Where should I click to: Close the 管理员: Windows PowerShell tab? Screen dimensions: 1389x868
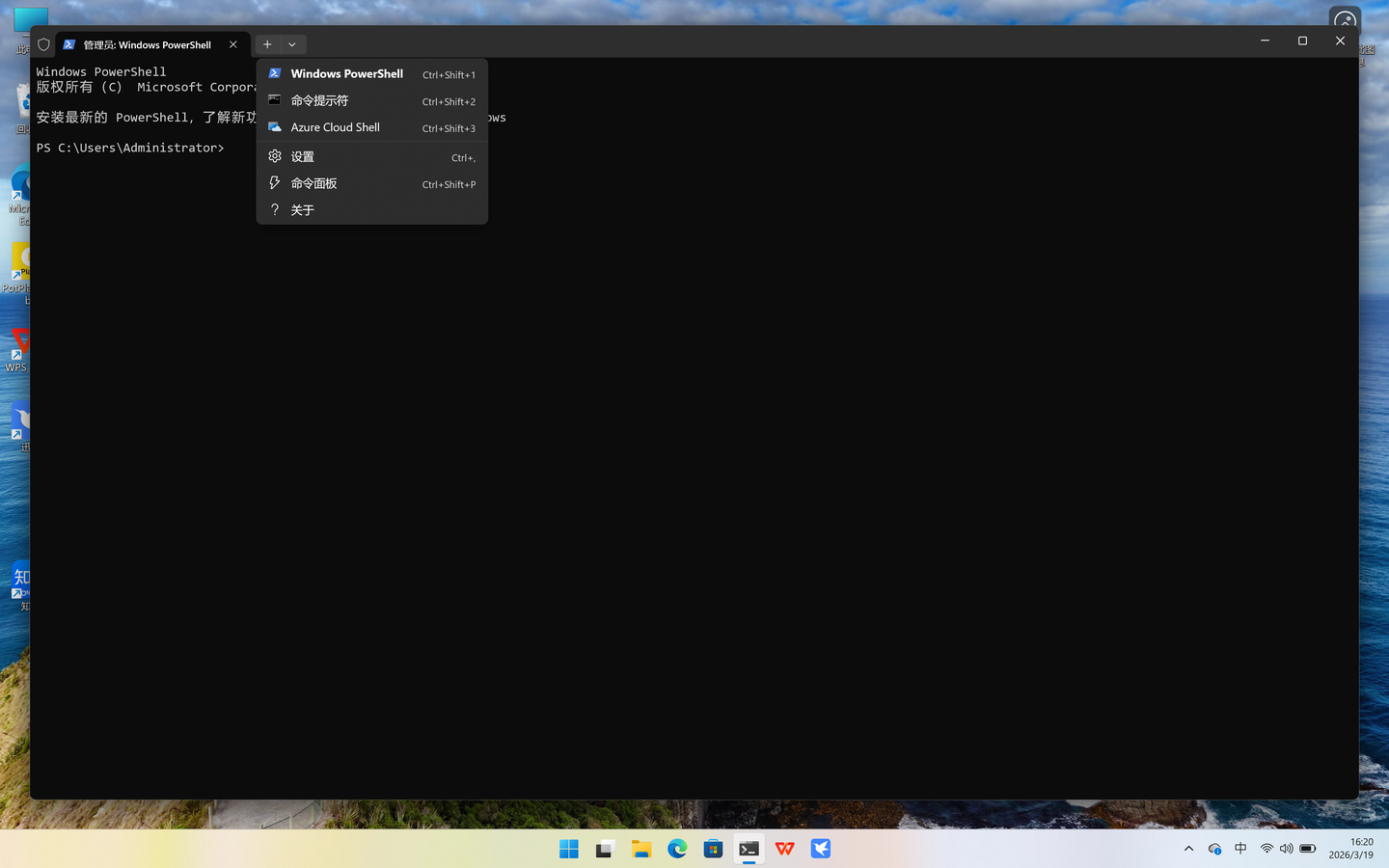(x=233, y=44)
